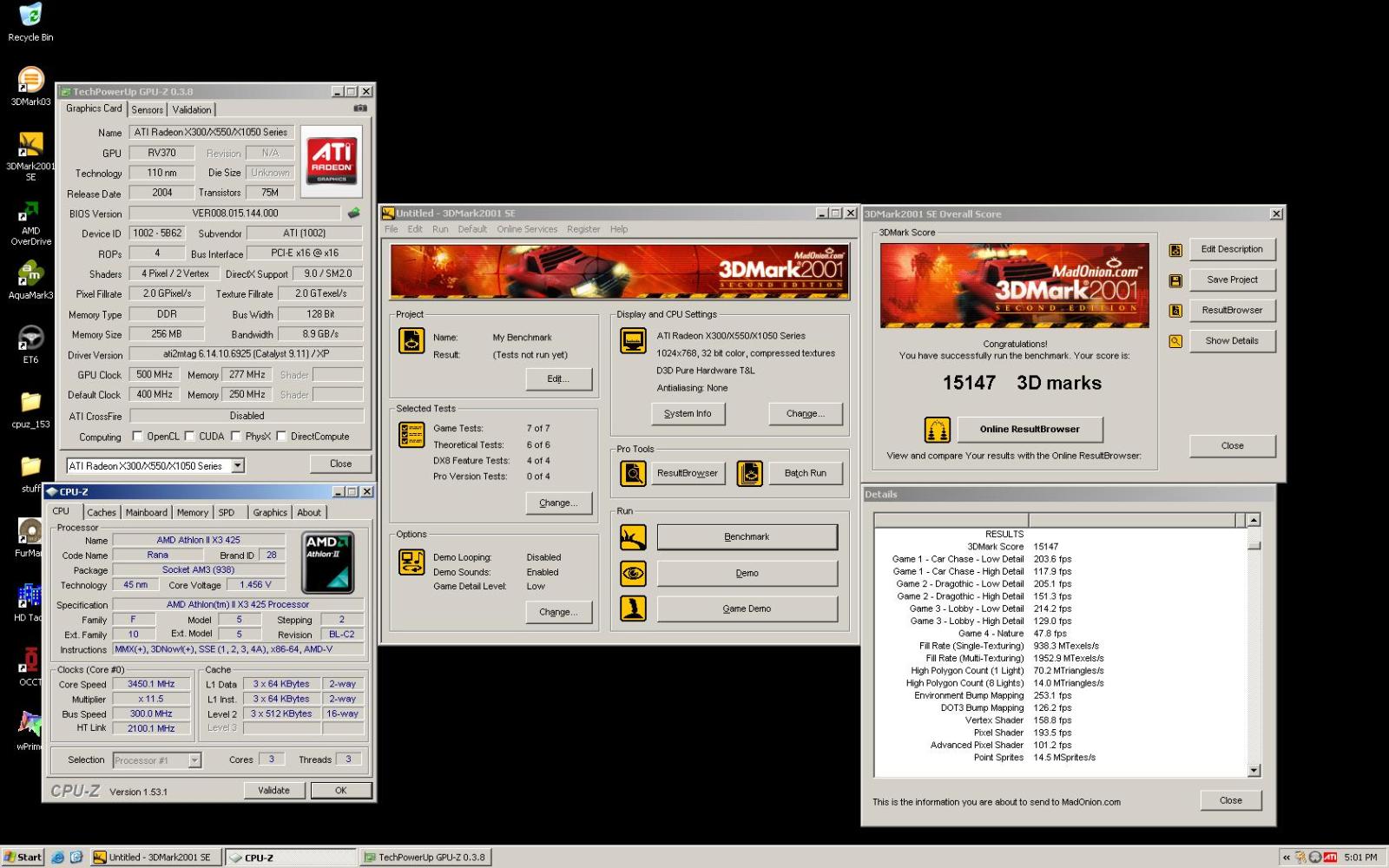
Task: Click the Details list scroll up arrow
Action: 1254,520
